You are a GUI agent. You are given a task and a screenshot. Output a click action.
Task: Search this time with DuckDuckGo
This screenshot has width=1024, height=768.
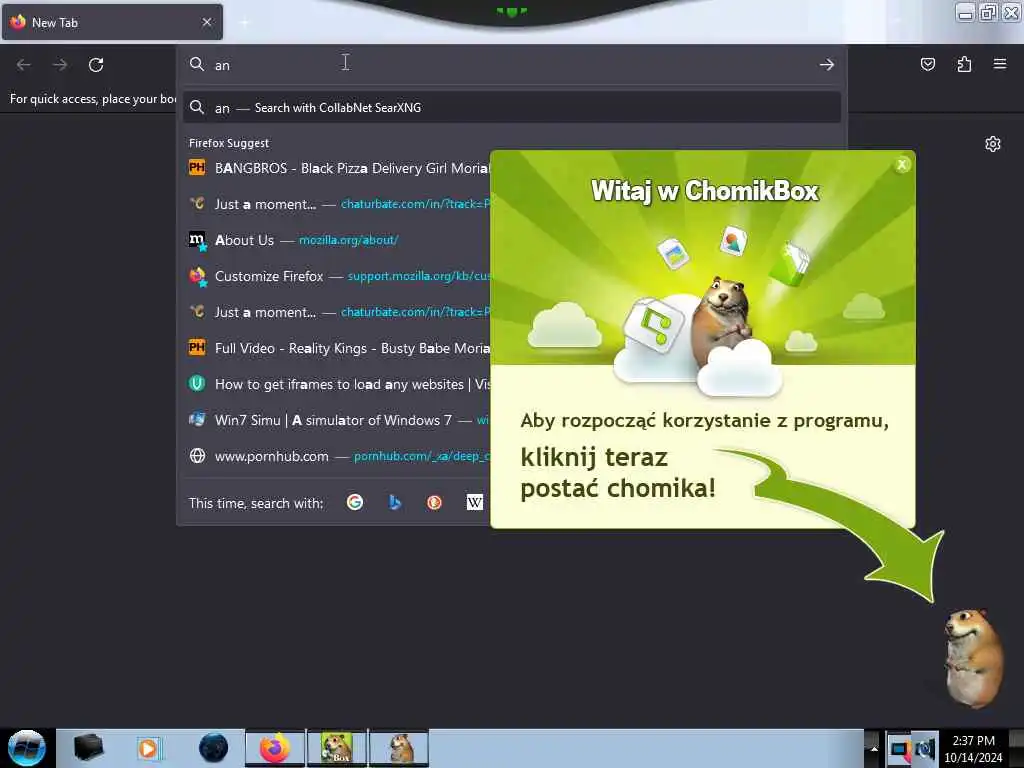[434, 502]
